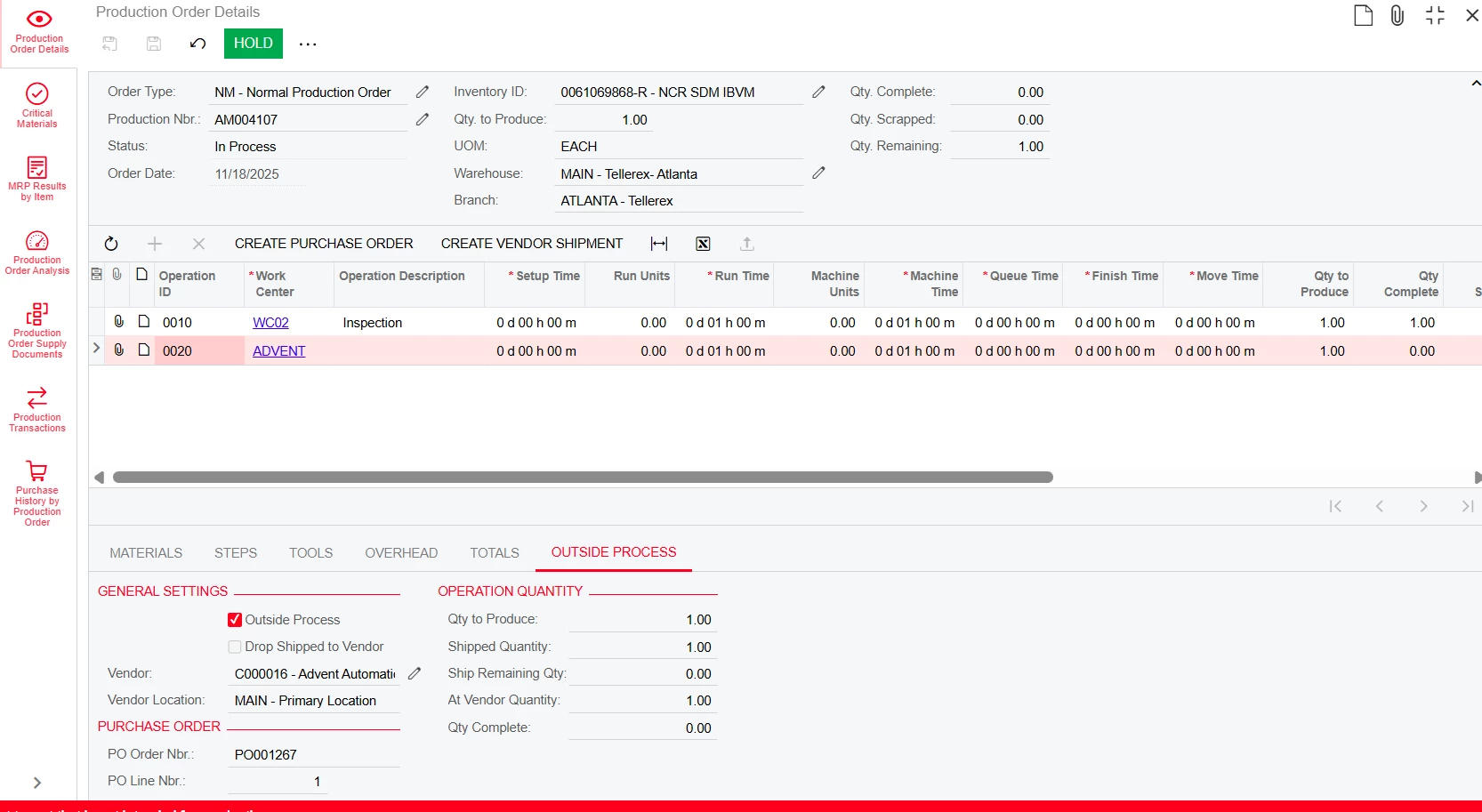Open the TOTALS tab
Viewport: 1482px width, 812px height.
click(x=495, y=553)
